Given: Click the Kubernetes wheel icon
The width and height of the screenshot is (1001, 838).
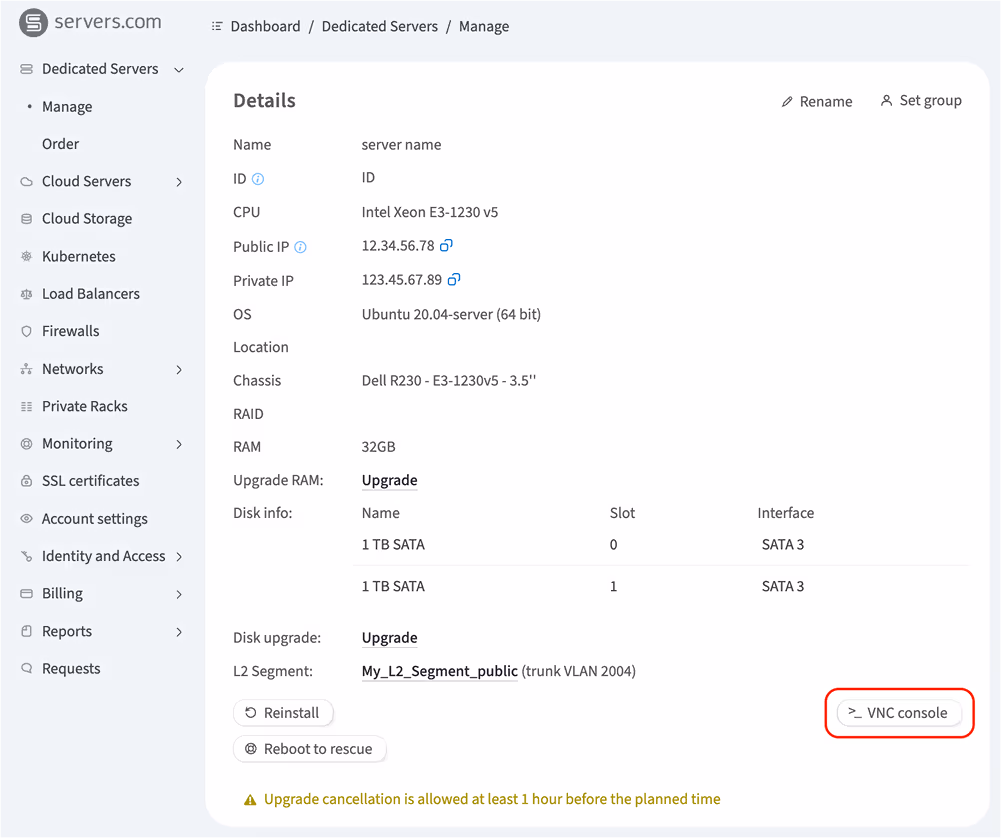Looking at the screenshot, I should [x=26, y=257].
